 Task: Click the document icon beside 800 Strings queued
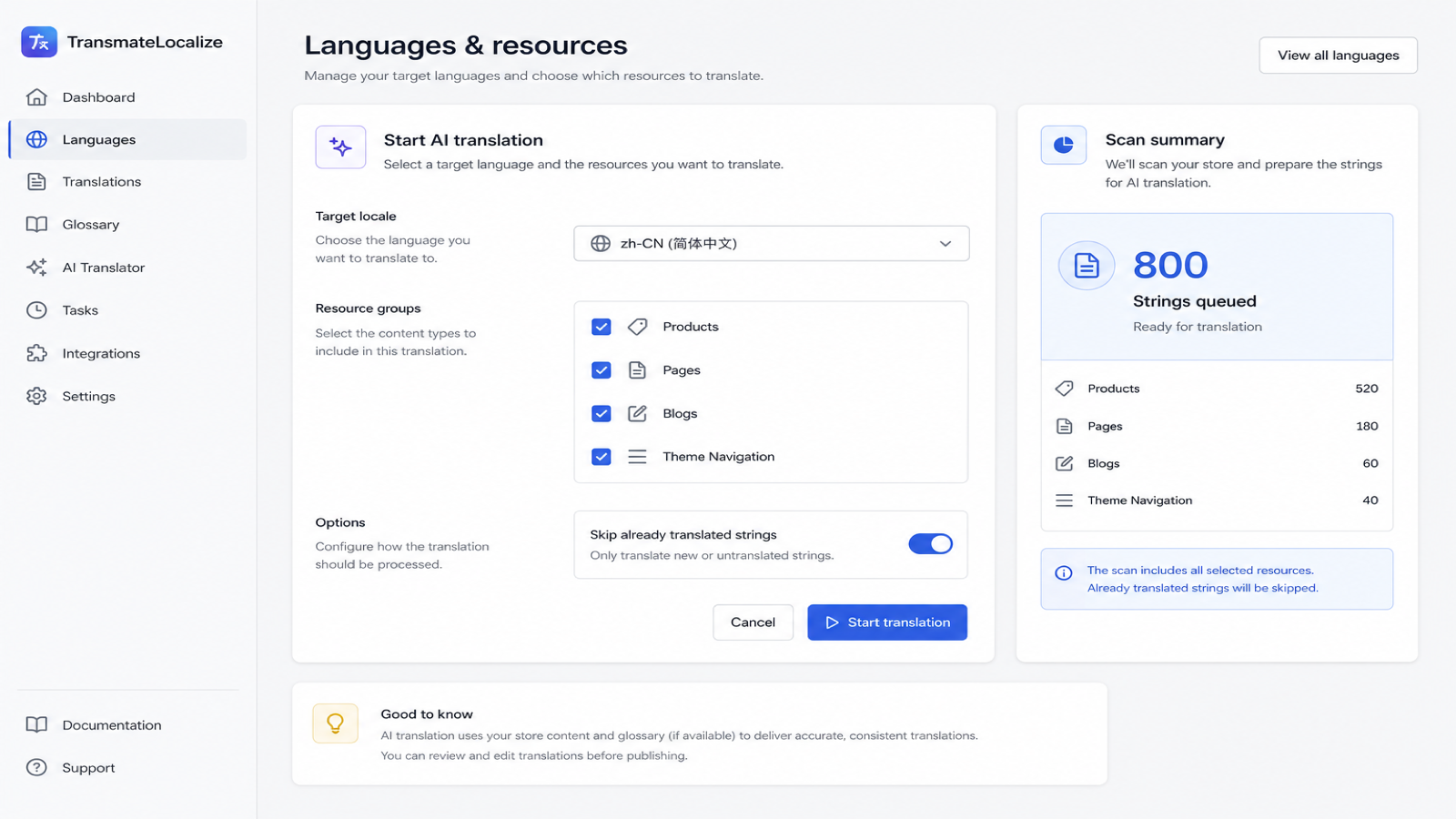(x=1087, y=266)
